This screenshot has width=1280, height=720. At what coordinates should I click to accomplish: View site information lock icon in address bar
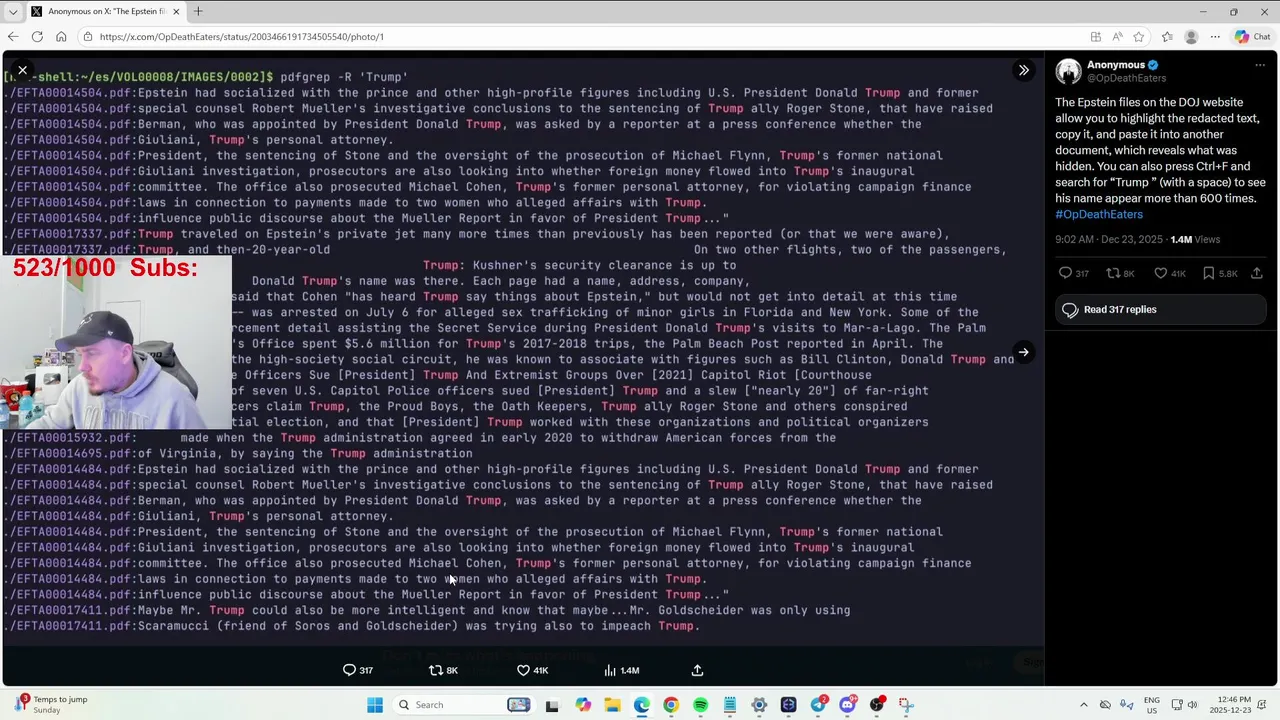click(x=88, y=37)
